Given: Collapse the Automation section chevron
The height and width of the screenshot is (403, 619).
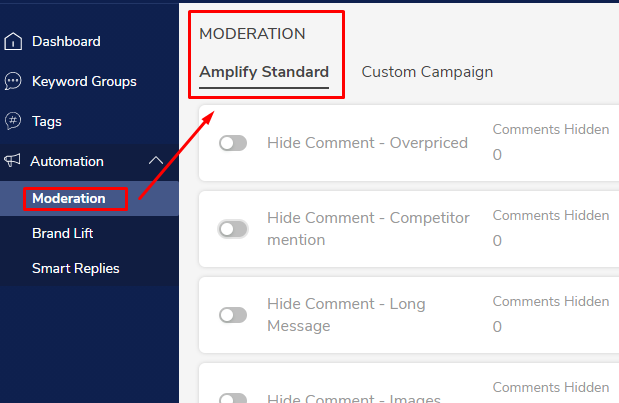Looking at the screenshot, I should coord(156,161).
